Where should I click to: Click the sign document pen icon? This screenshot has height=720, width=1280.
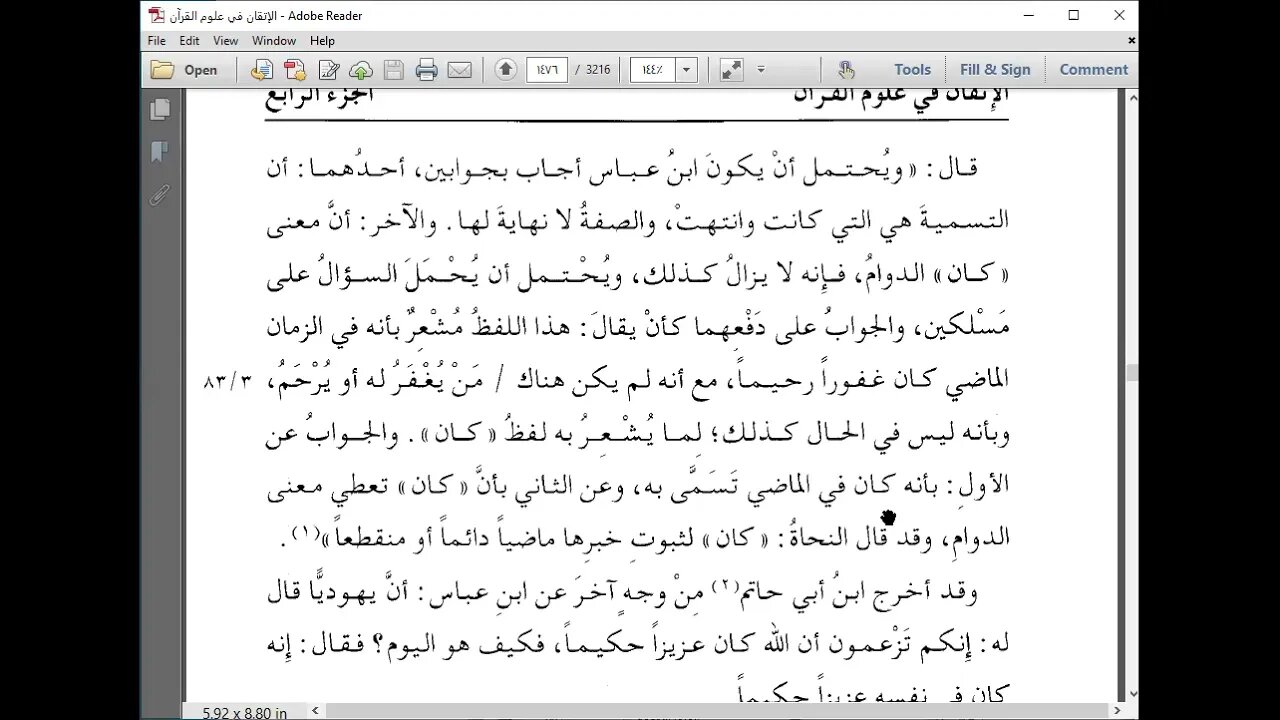point(329,70)
